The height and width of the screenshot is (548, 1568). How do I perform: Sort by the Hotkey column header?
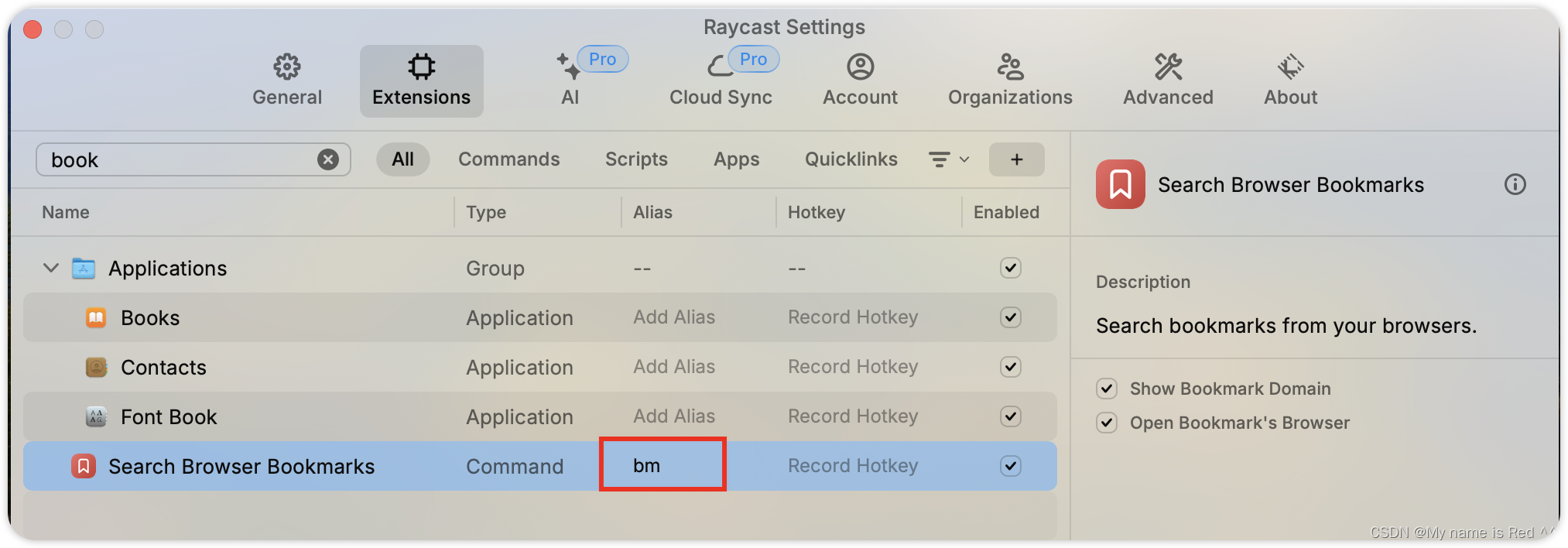point(817,212)
